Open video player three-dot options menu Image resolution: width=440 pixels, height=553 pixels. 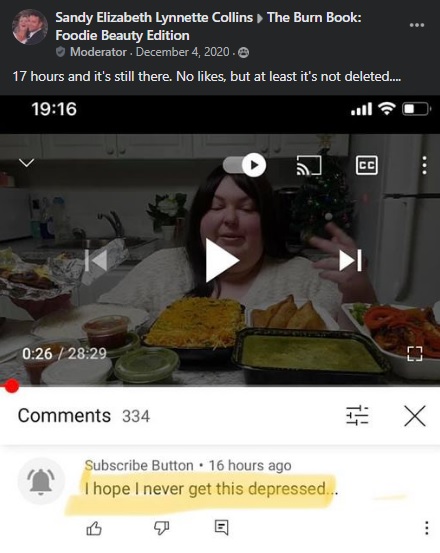point(424,165)
